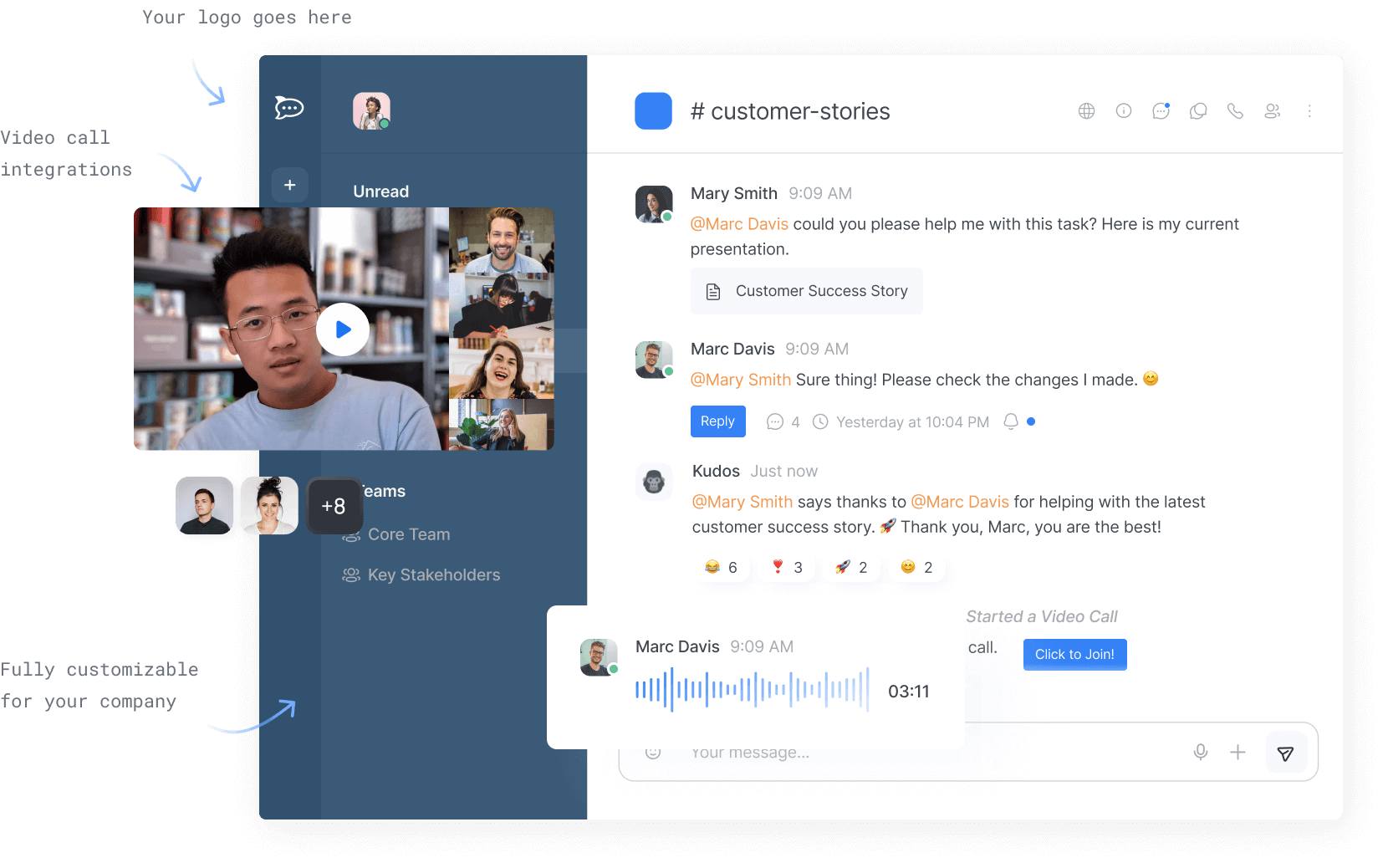Toggle the laughing emoji reaction with 6
This screenshot has height=868, width=1388.
721,567
